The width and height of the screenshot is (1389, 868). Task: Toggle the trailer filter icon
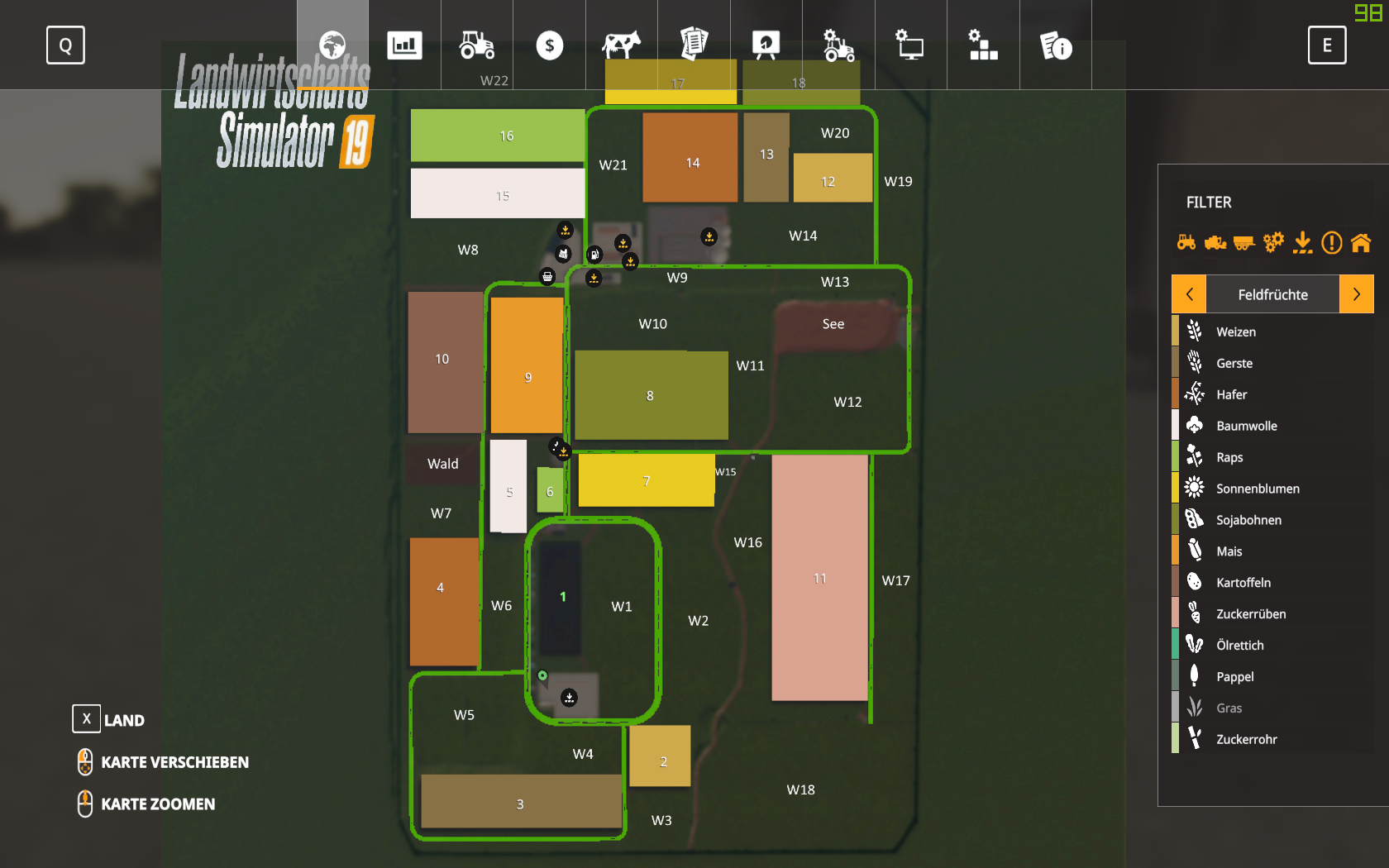1244,242
